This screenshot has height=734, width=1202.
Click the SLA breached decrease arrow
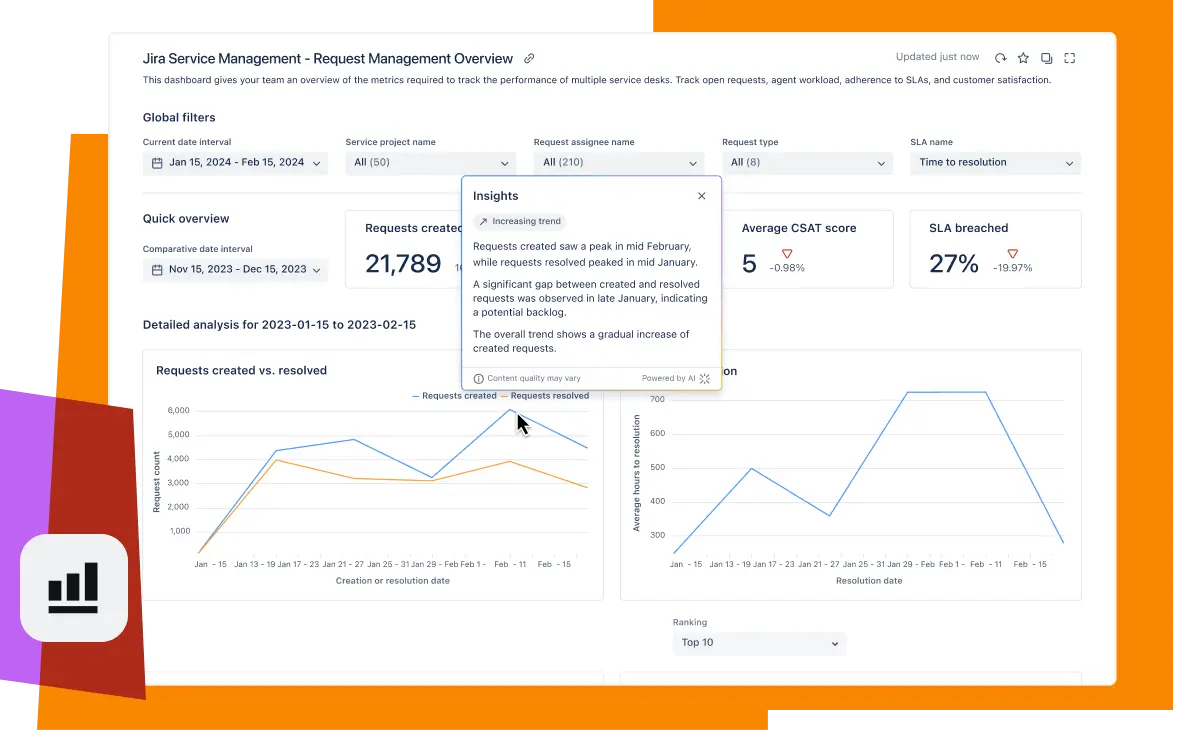coord(1013,254)
